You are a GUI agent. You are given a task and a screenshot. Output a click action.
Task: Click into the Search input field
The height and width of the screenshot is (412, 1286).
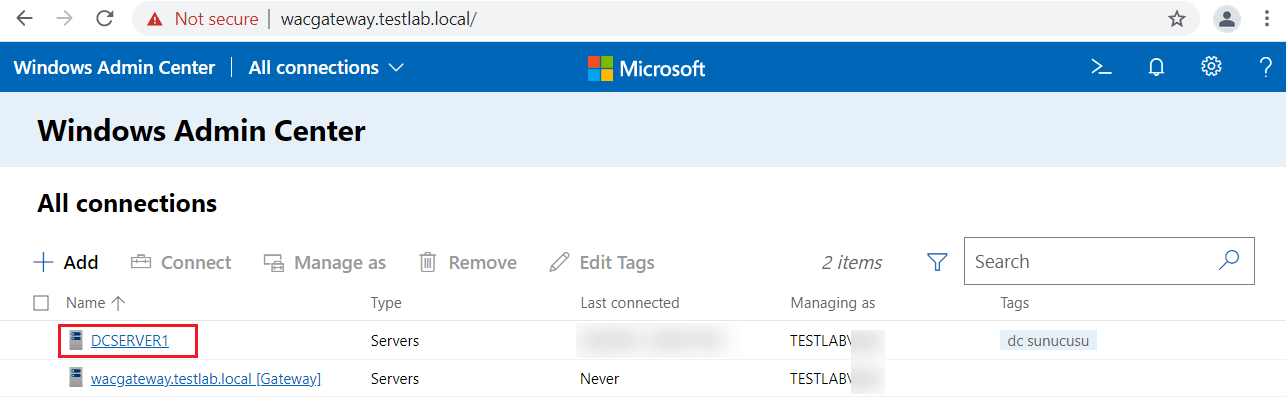(x=1090, y=262)
